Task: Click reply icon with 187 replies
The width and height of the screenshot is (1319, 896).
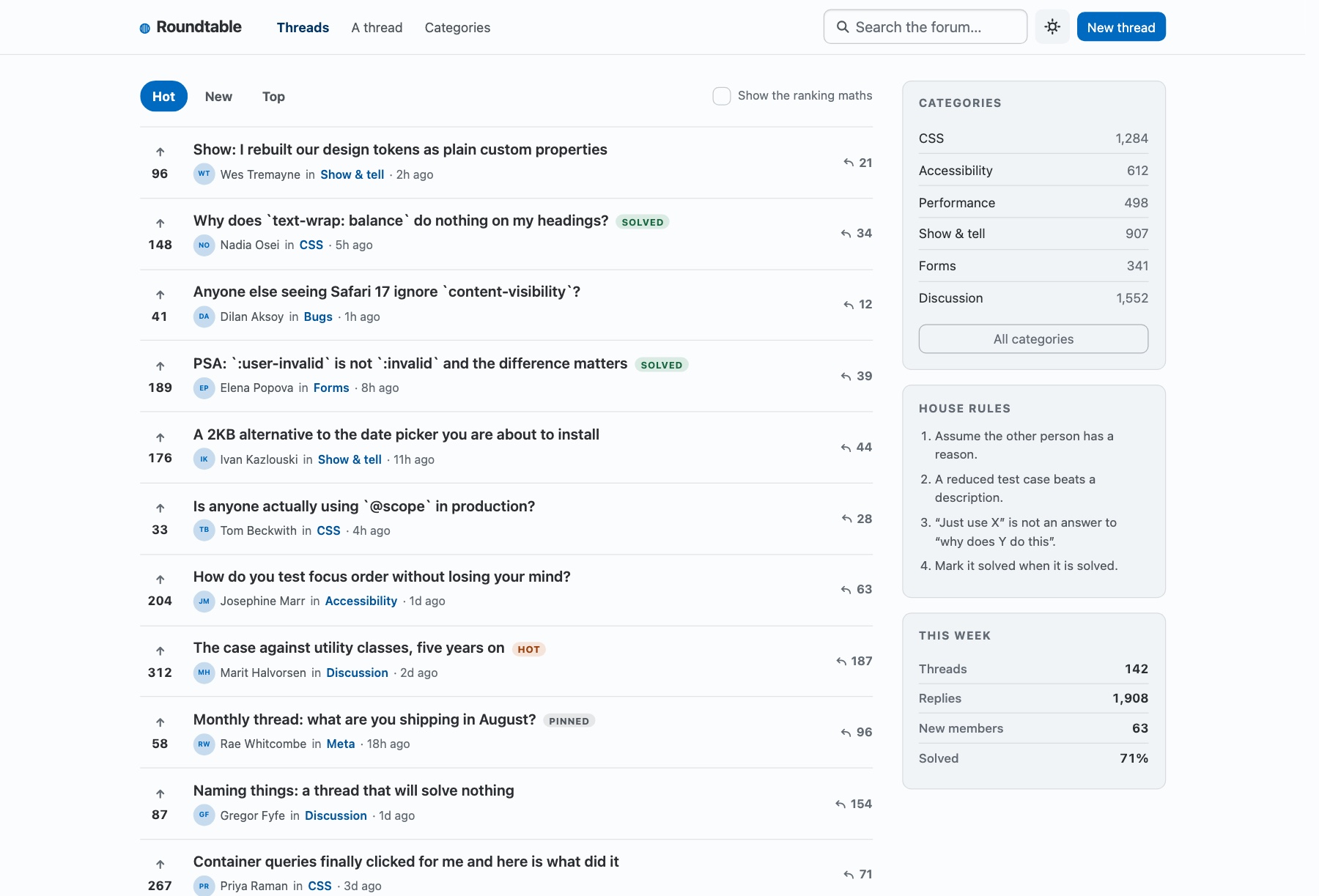Action: (x=841, y=662)
